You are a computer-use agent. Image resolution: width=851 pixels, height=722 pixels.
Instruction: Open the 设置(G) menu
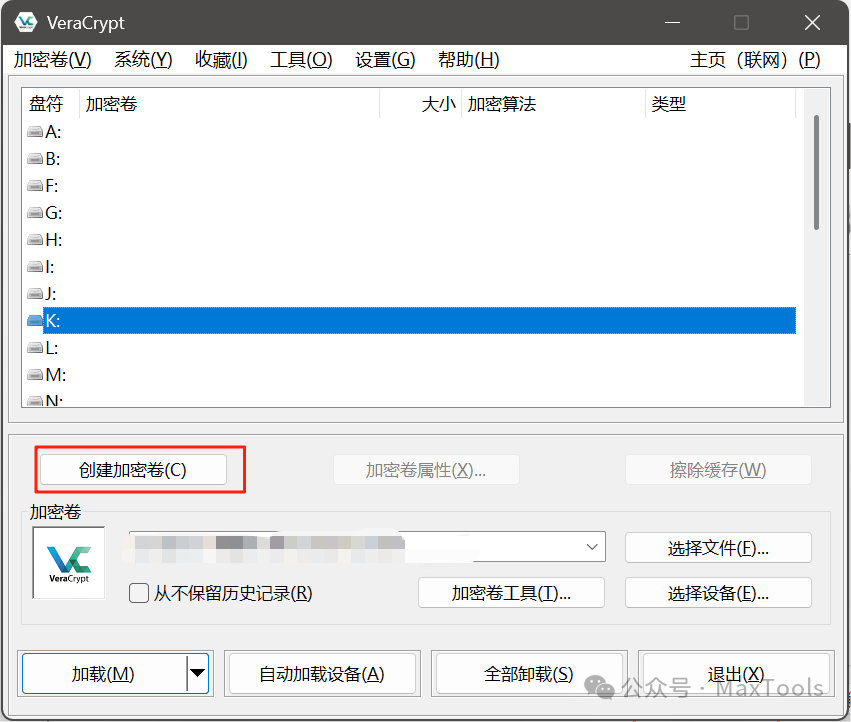point(385,60)
